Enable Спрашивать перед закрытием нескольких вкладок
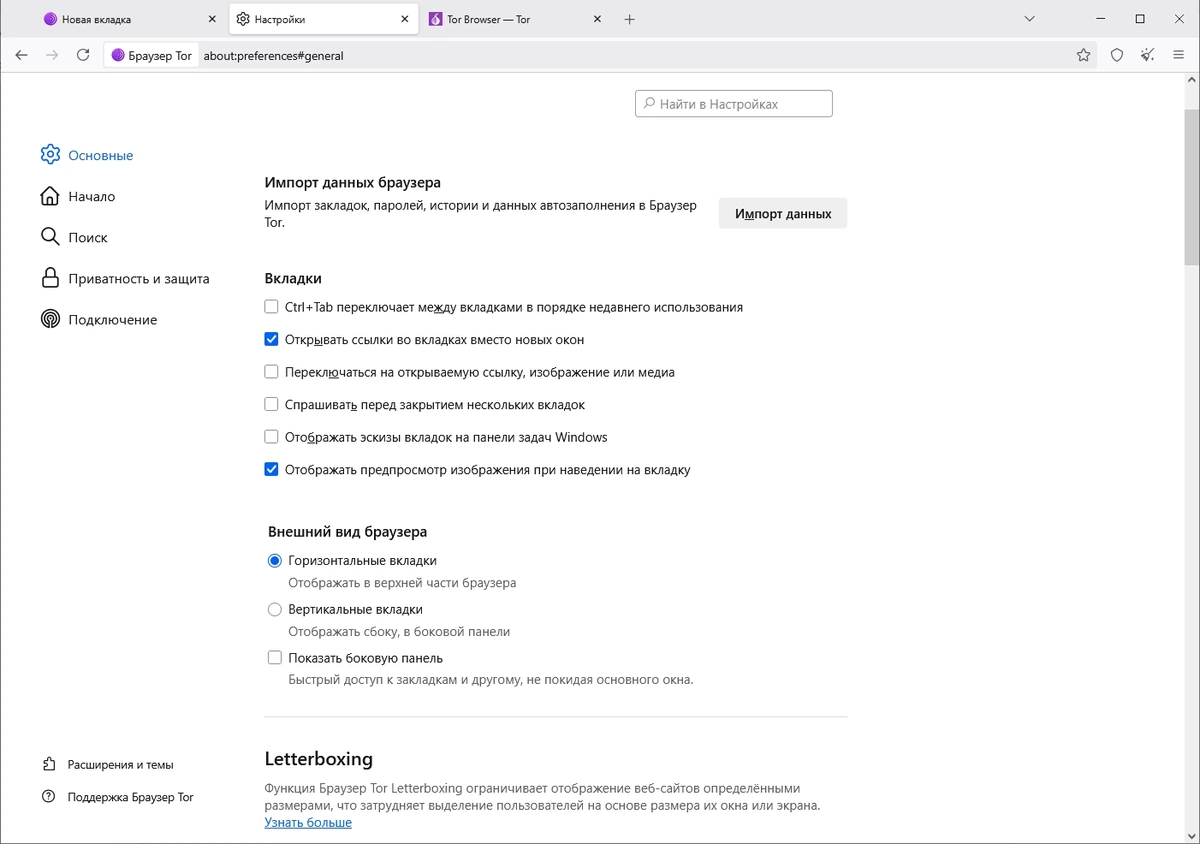Screen dimensions: 1200x844 [271, 404]
